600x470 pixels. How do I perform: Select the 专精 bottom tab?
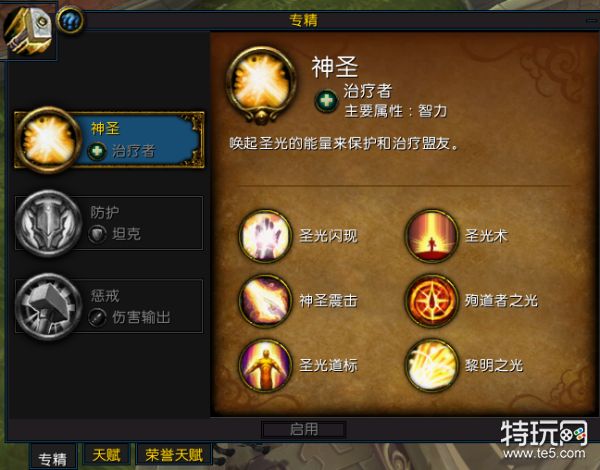(53, 458)
